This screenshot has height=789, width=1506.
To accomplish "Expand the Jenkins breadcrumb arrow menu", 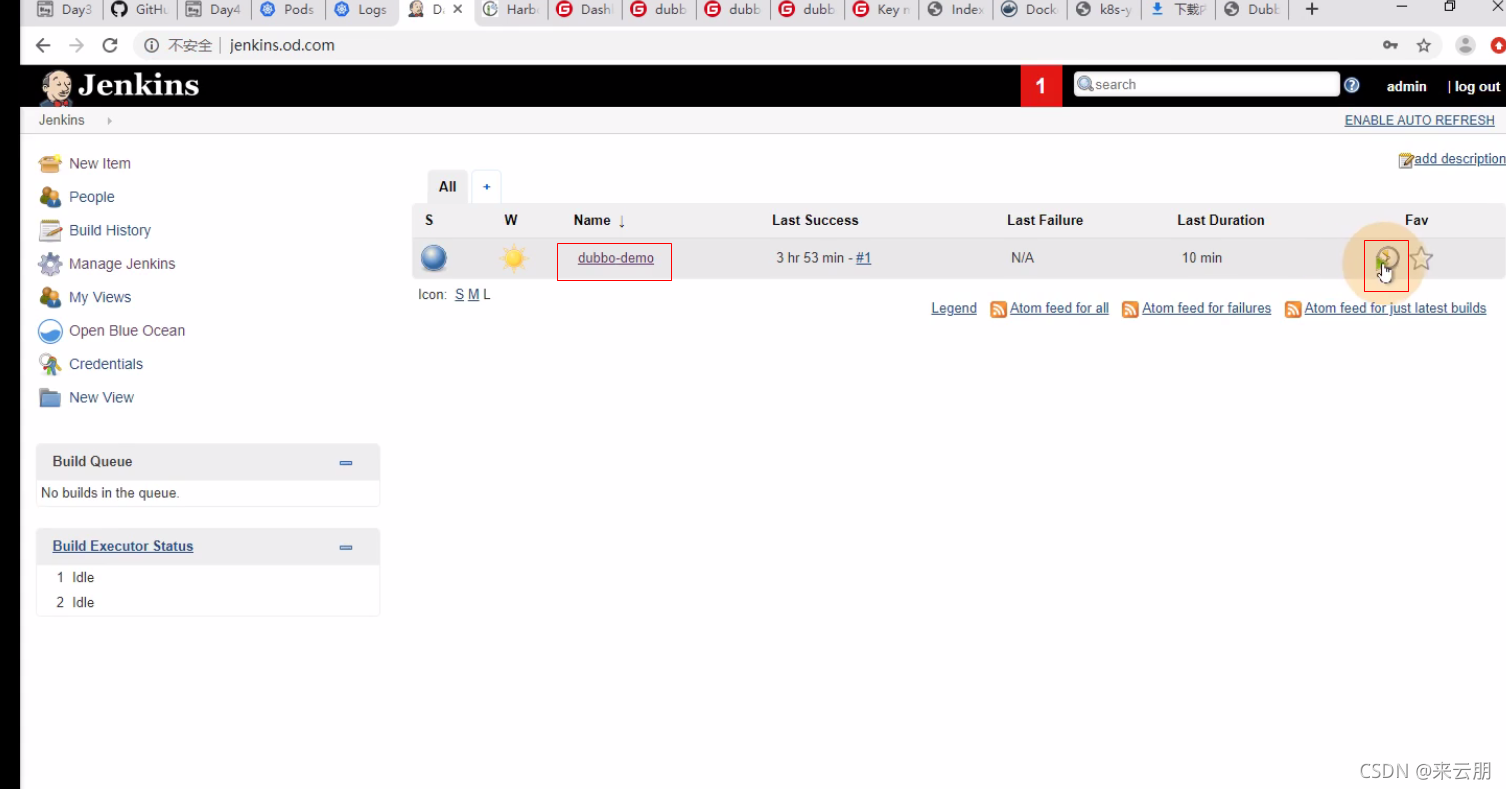I will point(109,120).
